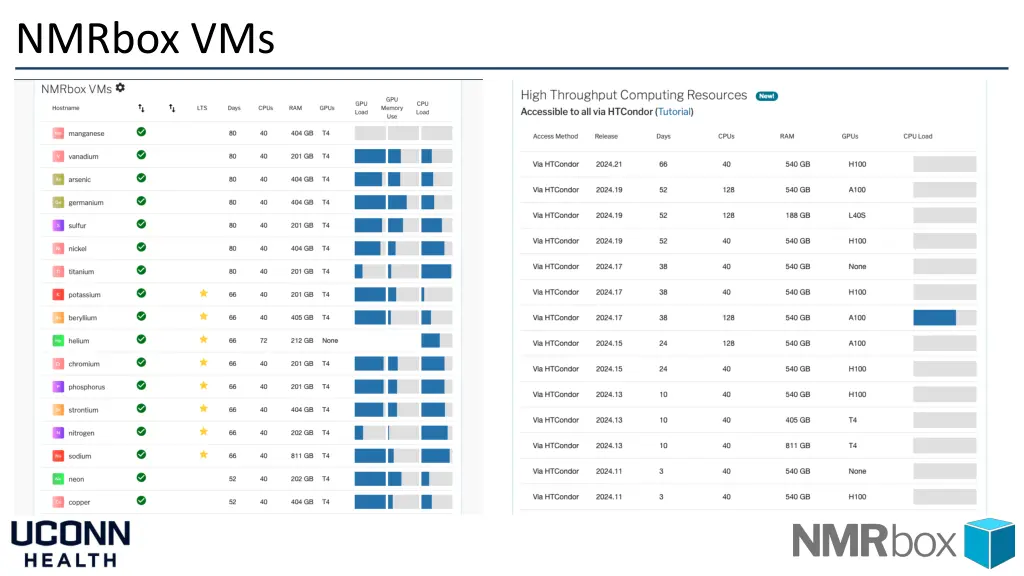Click the release value 2024.21

tap(609, 165)
